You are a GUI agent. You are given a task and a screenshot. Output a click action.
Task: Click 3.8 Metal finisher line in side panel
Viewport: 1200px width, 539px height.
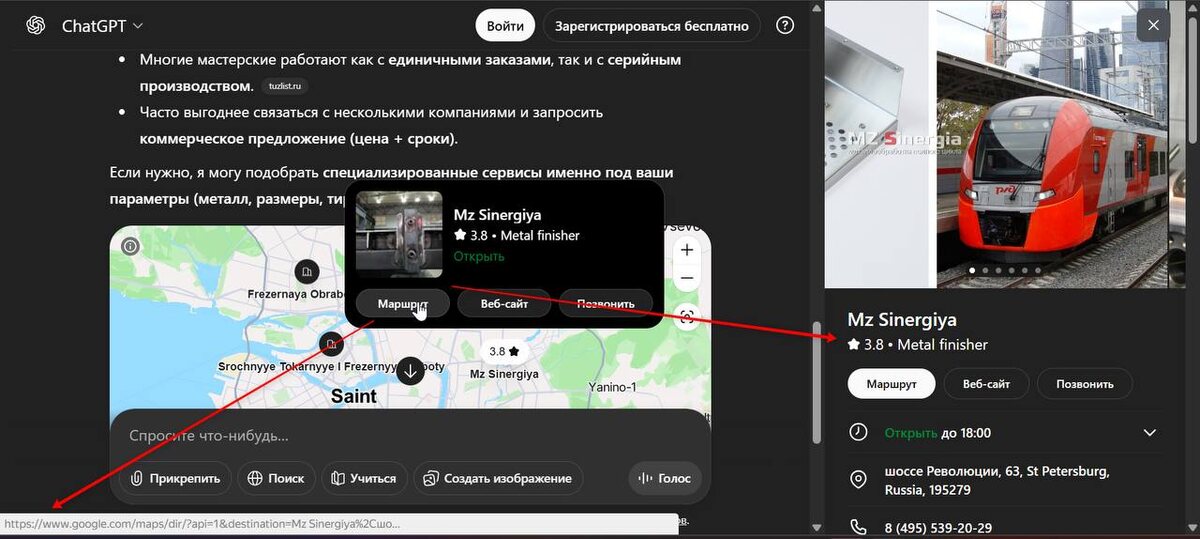point(917,345)
